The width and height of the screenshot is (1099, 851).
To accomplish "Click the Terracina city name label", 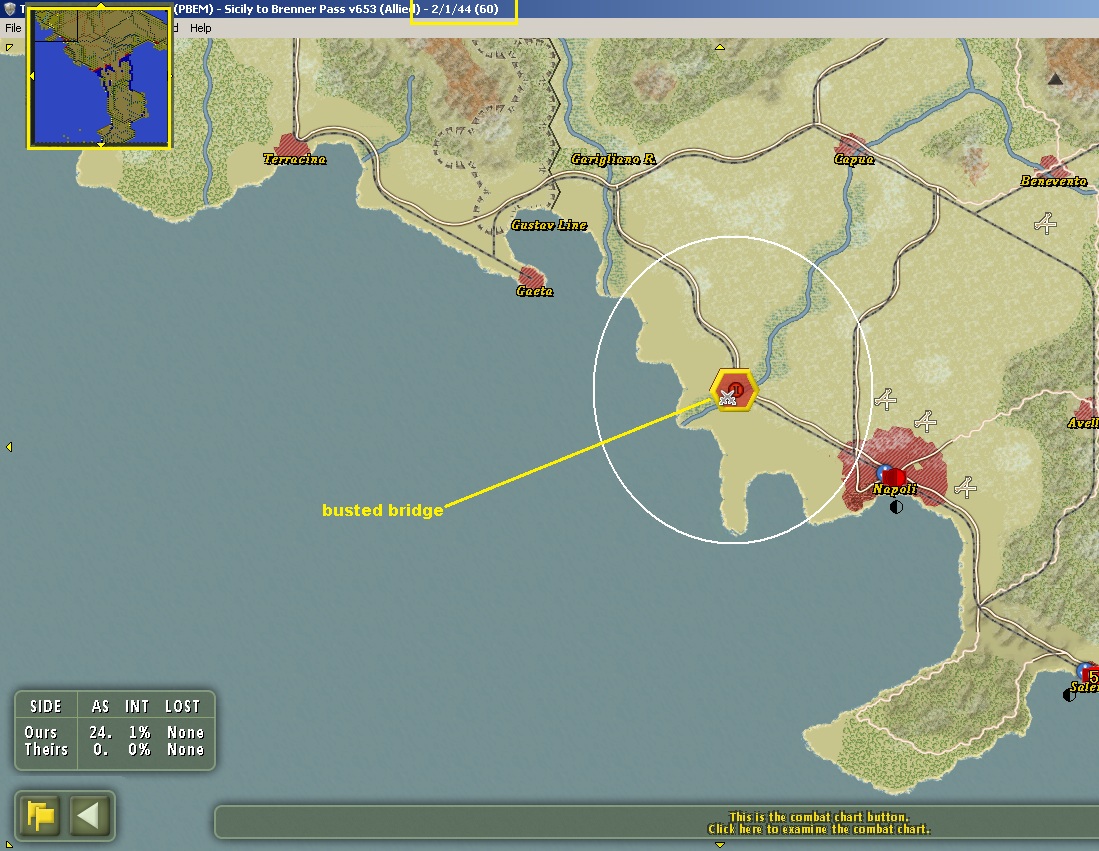I will click(294, 159).
